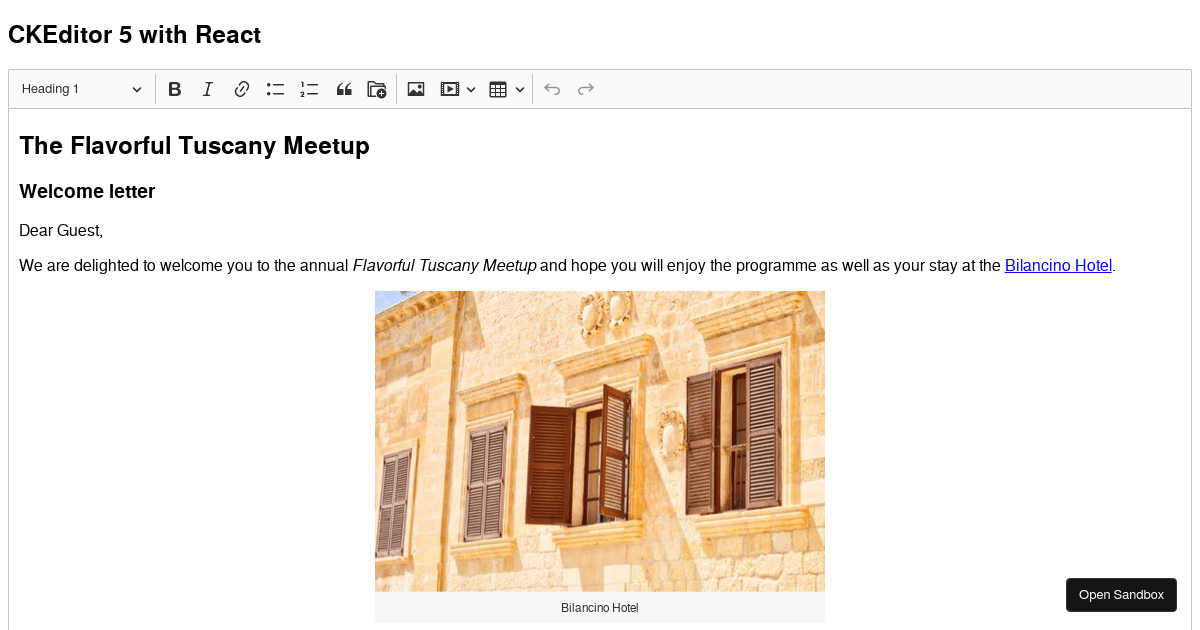Open the Heading 1 style dropdown

(82, 89)
